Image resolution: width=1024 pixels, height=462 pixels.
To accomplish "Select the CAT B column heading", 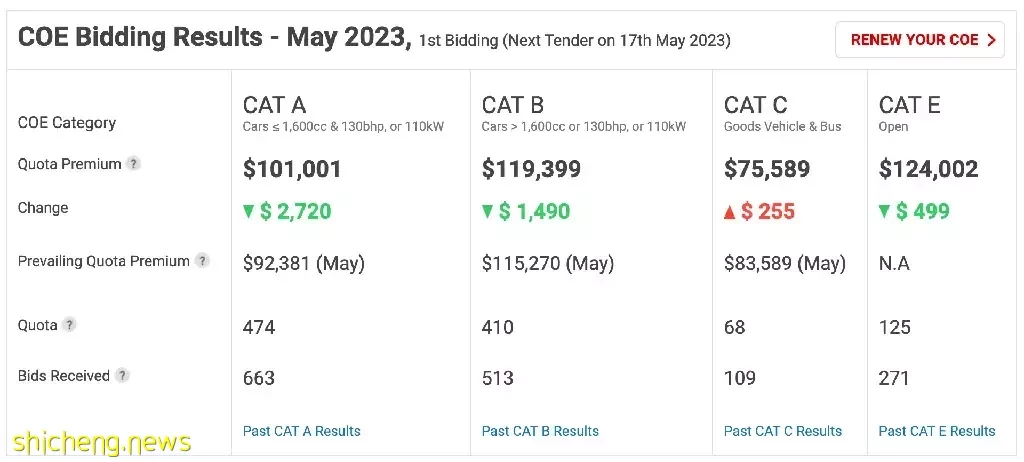I will pyautogui.click(x=513, y=105).
